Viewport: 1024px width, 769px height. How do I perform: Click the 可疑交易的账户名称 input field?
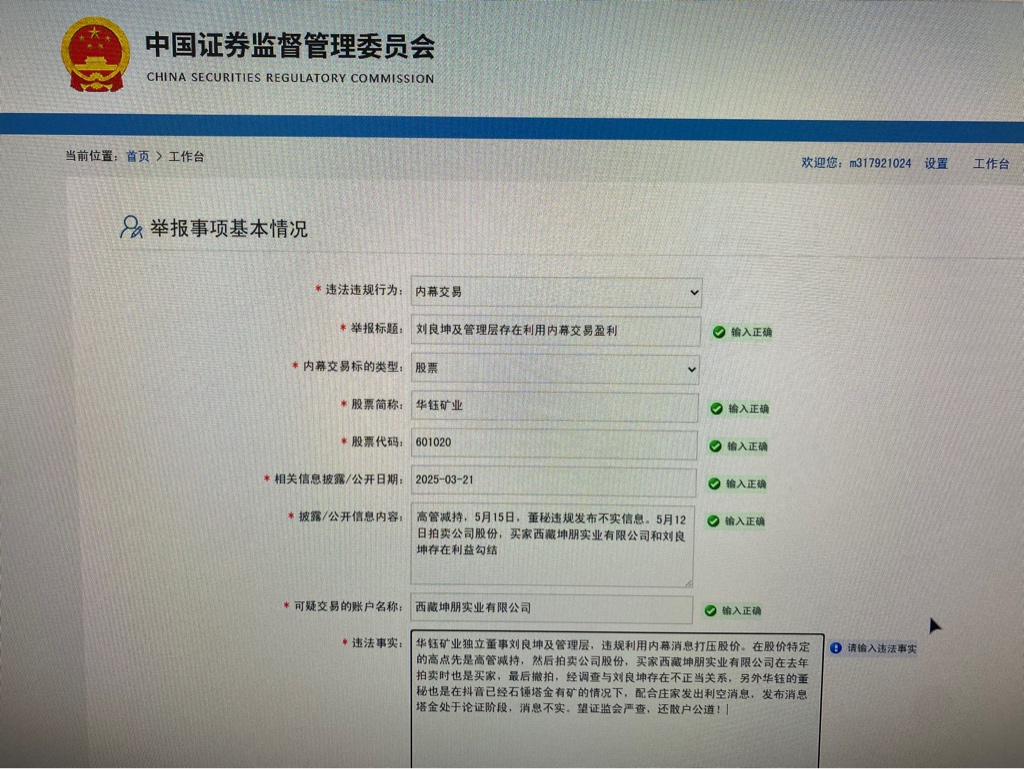click(x=552, y=608)
